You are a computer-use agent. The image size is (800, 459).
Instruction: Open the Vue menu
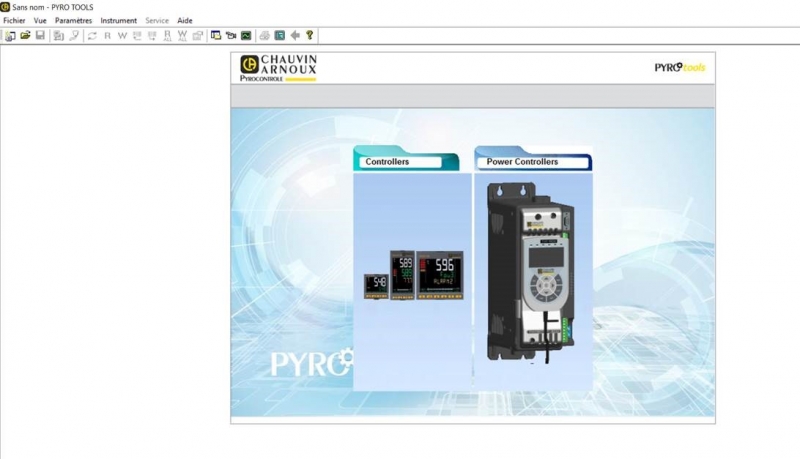click(x=40, y=21)
